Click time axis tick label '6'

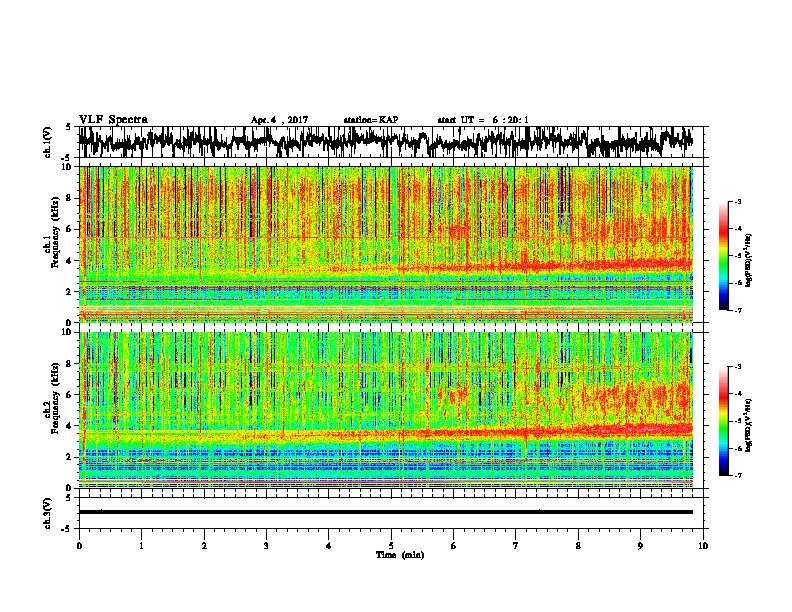pos(453,546)
